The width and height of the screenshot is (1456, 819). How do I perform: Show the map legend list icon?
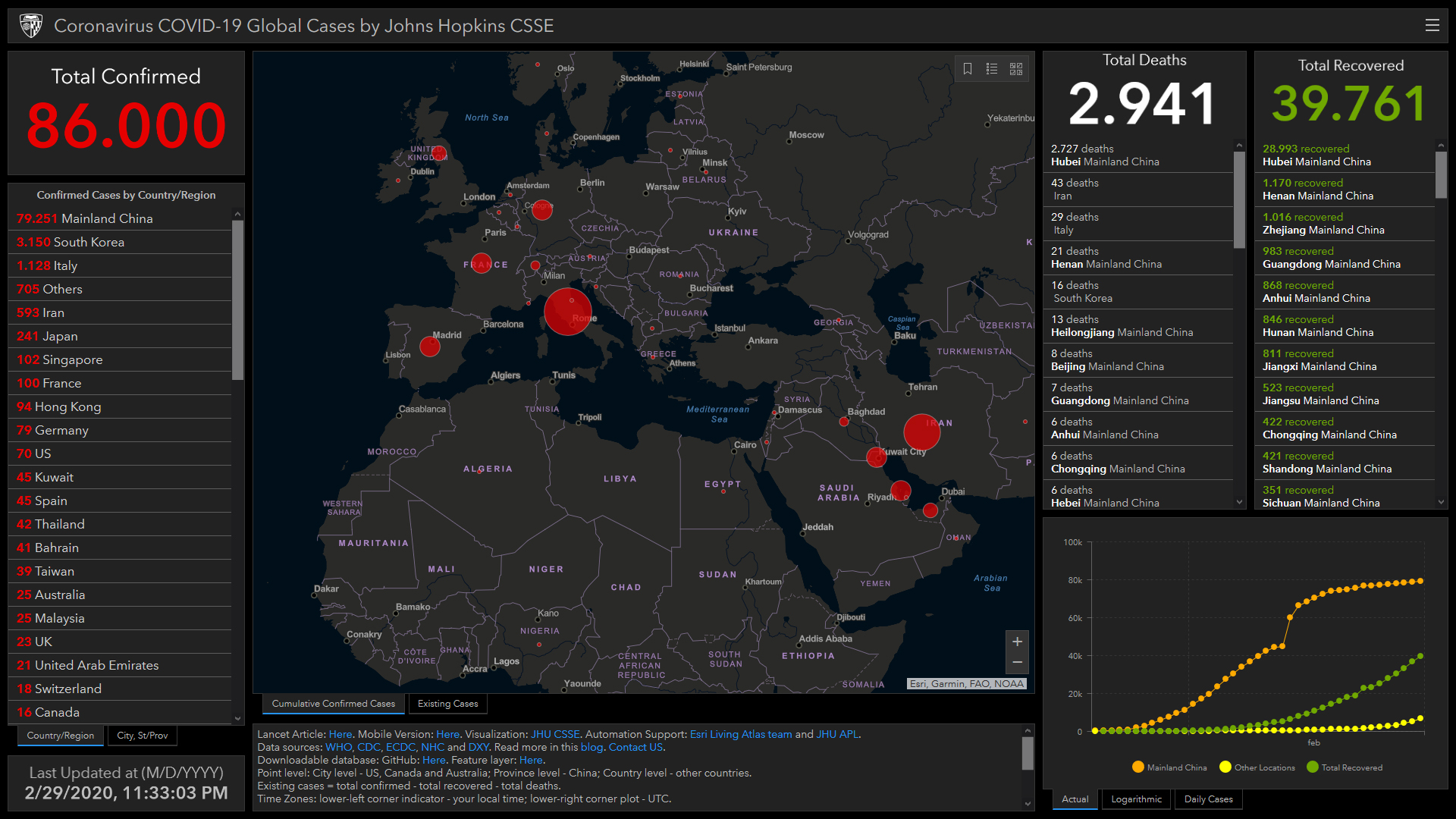[x=992, y=69]
